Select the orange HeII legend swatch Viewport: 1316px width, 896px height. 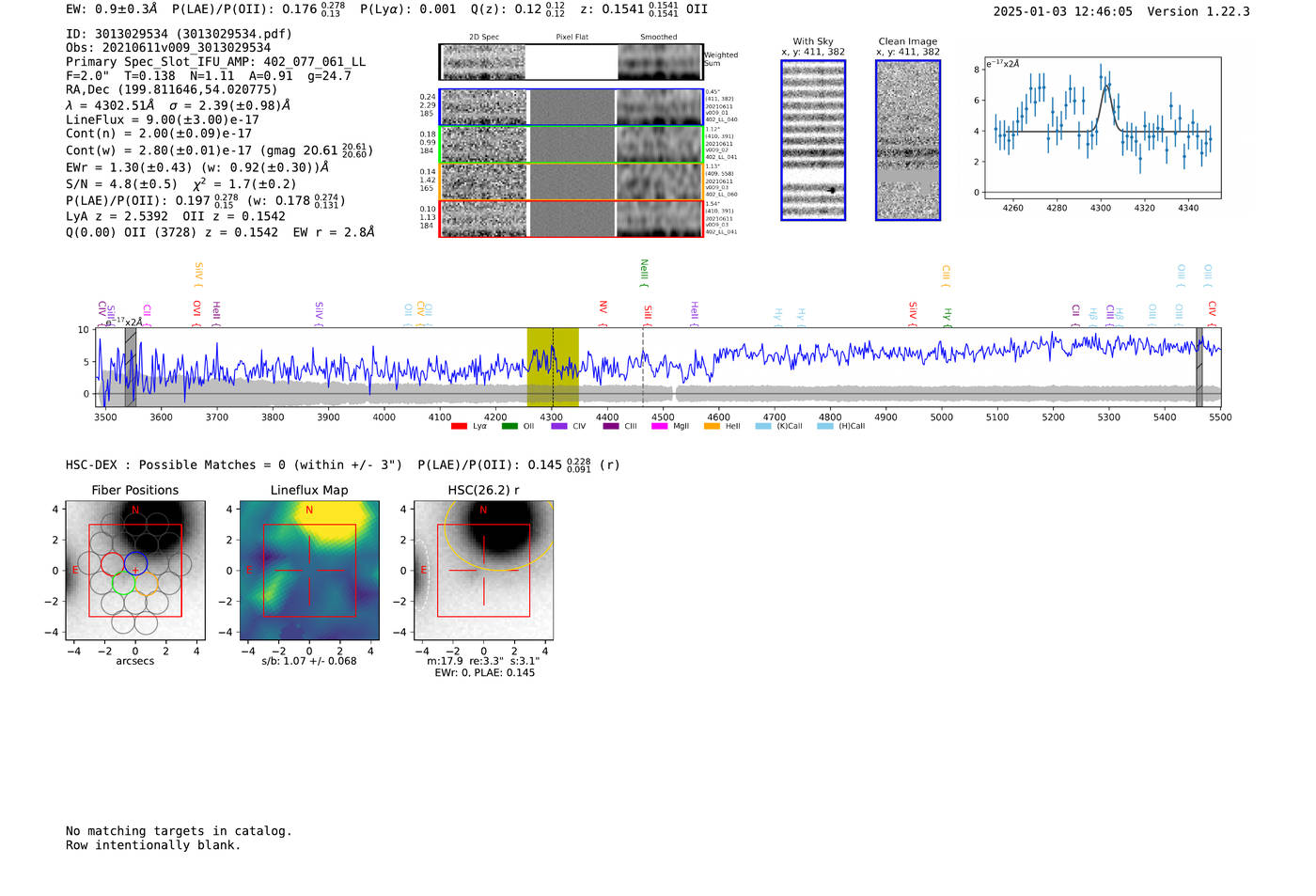coord(712,426)
